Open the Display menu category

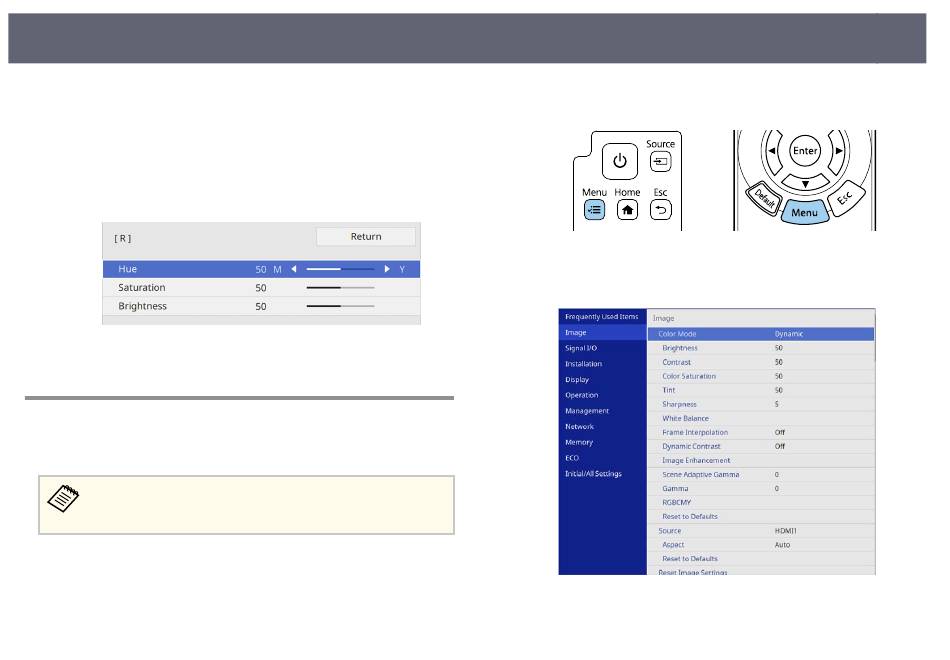602,379
